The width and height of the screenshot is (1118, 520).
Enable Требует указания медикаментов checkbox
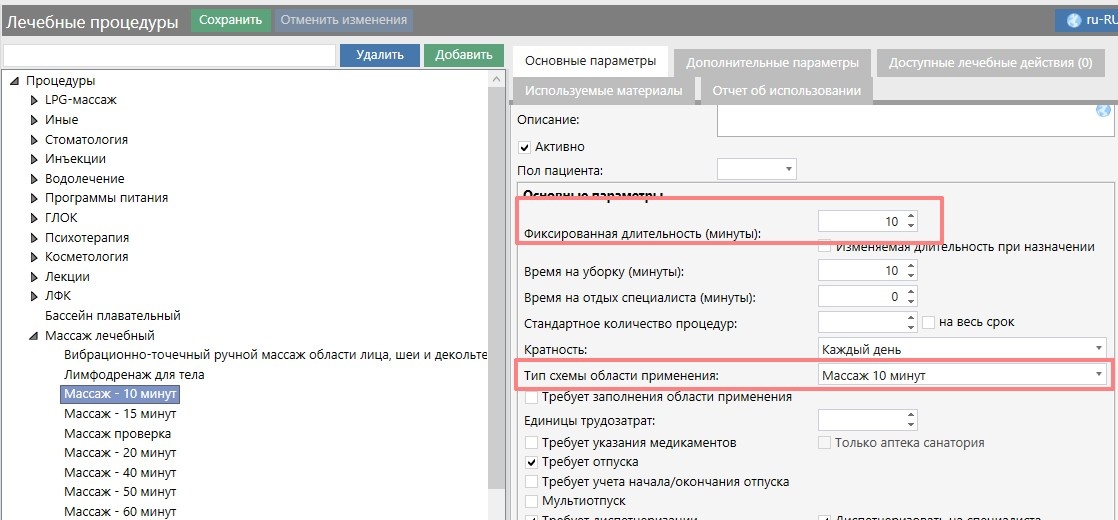[x=531, y=443]
